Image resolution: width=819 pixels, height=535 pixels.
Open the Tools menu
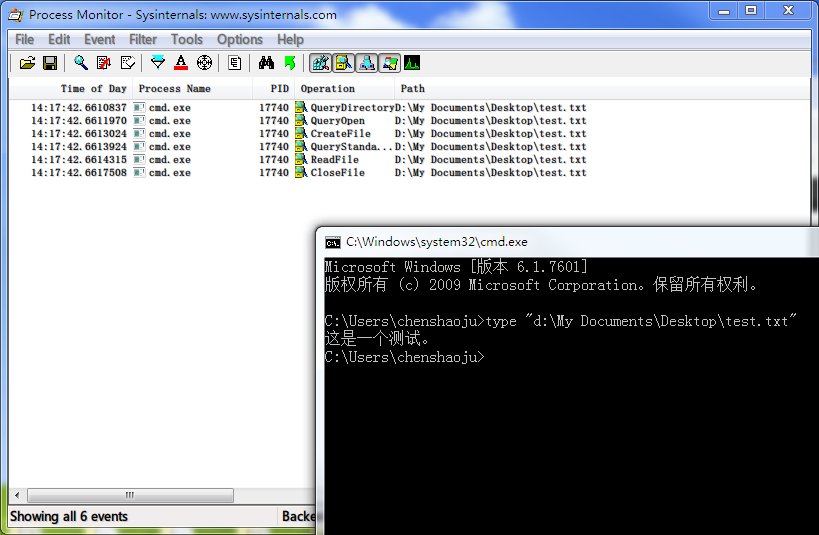click(186, 40)
